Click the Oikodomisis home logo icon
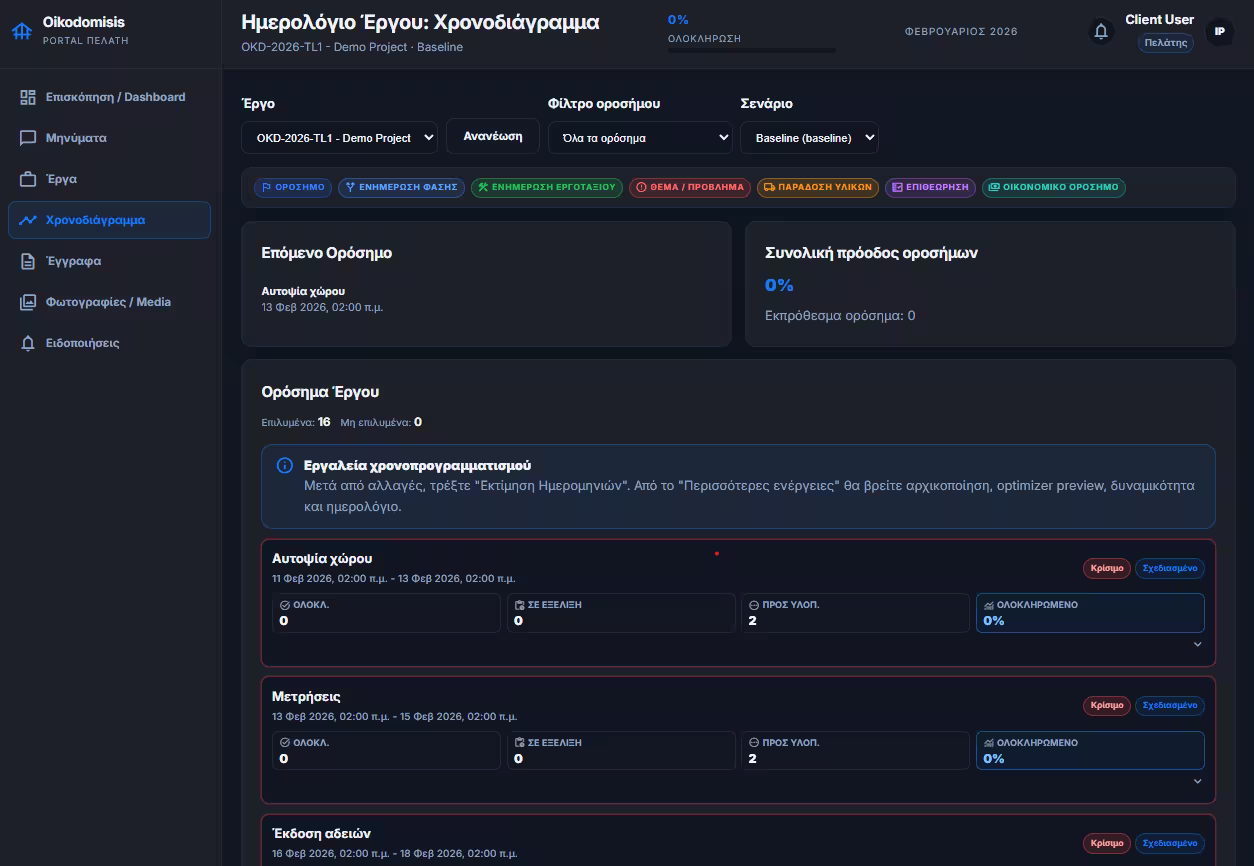This screenshot has width=1254, height=866. click(21, 31)
